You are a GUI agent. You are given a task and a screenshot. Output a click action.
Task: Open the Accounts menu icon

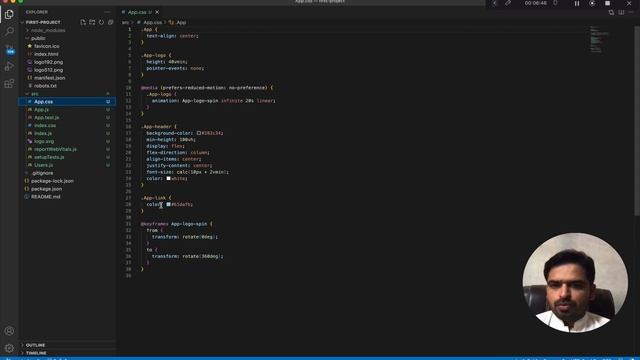point(9,331)
